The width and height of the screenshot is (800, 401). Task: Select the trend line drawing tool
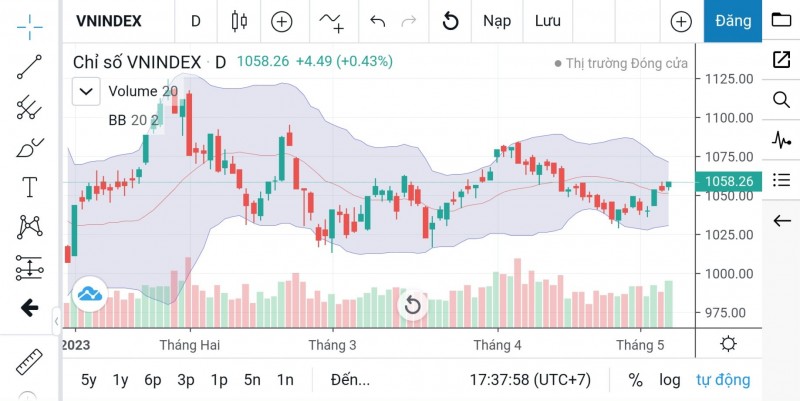tap(29, 66)
